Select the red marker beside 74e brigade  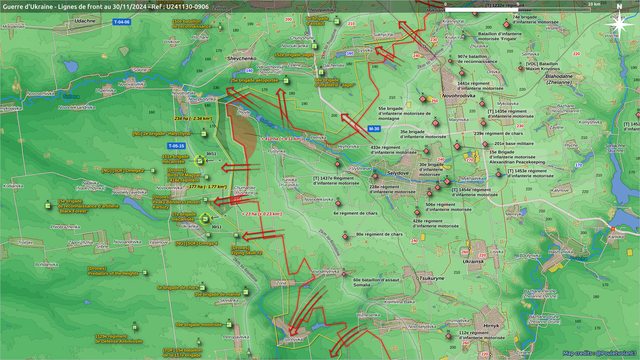point(507,24)
